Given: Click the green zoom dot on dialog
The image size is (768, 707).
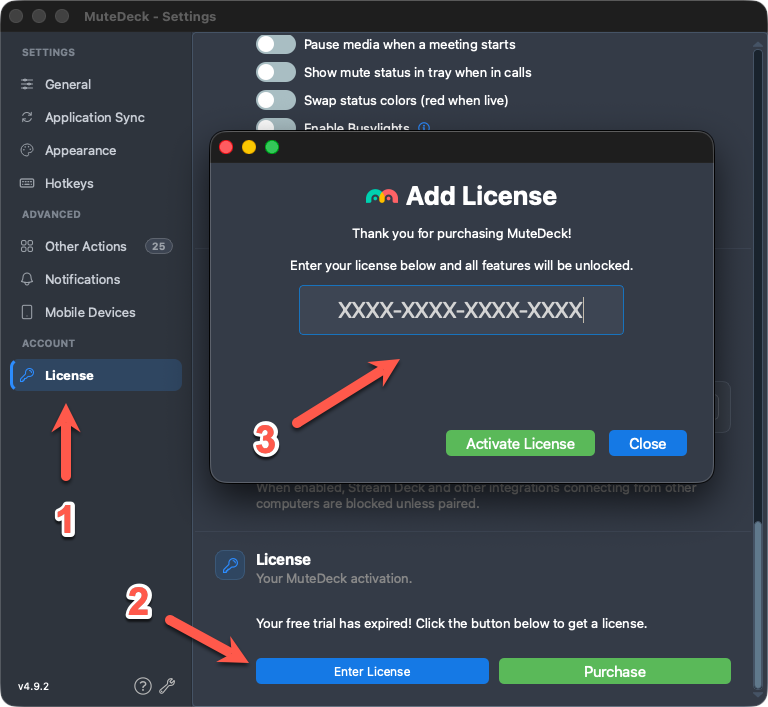Looking at the screenshot, I should point(272,147).
